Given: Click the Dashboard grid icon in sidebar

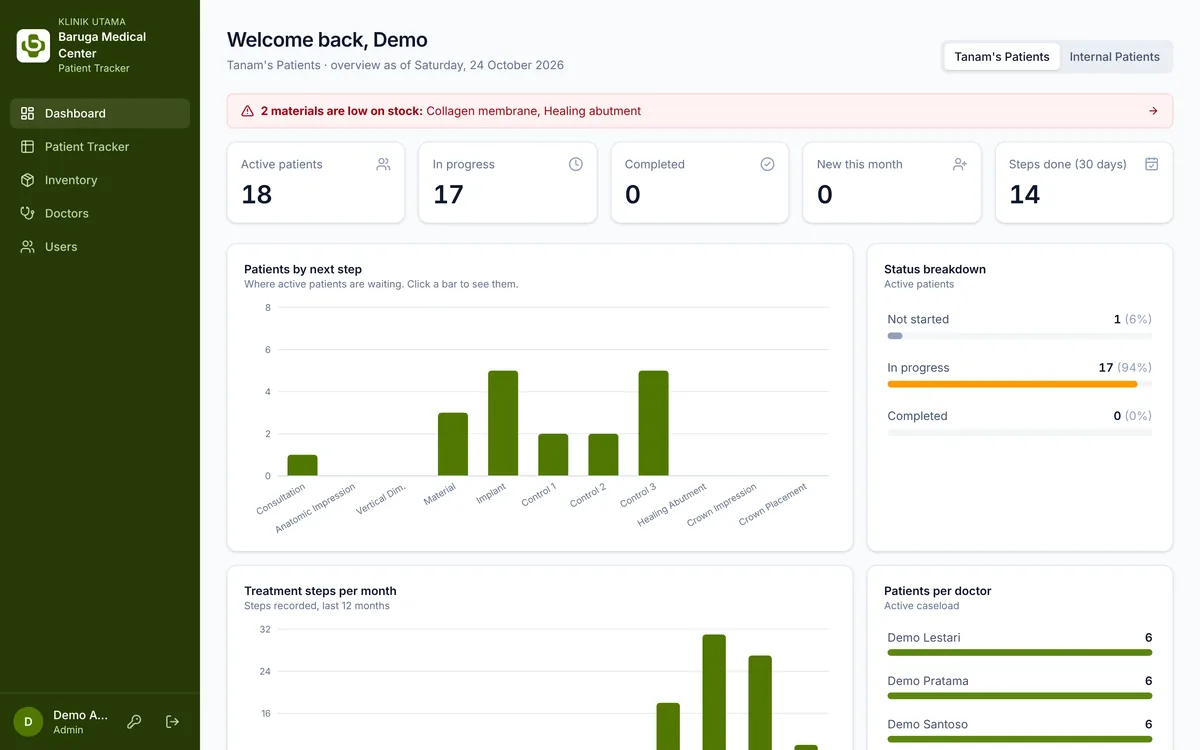Looking at the screenshot, I should coord(27,113).
